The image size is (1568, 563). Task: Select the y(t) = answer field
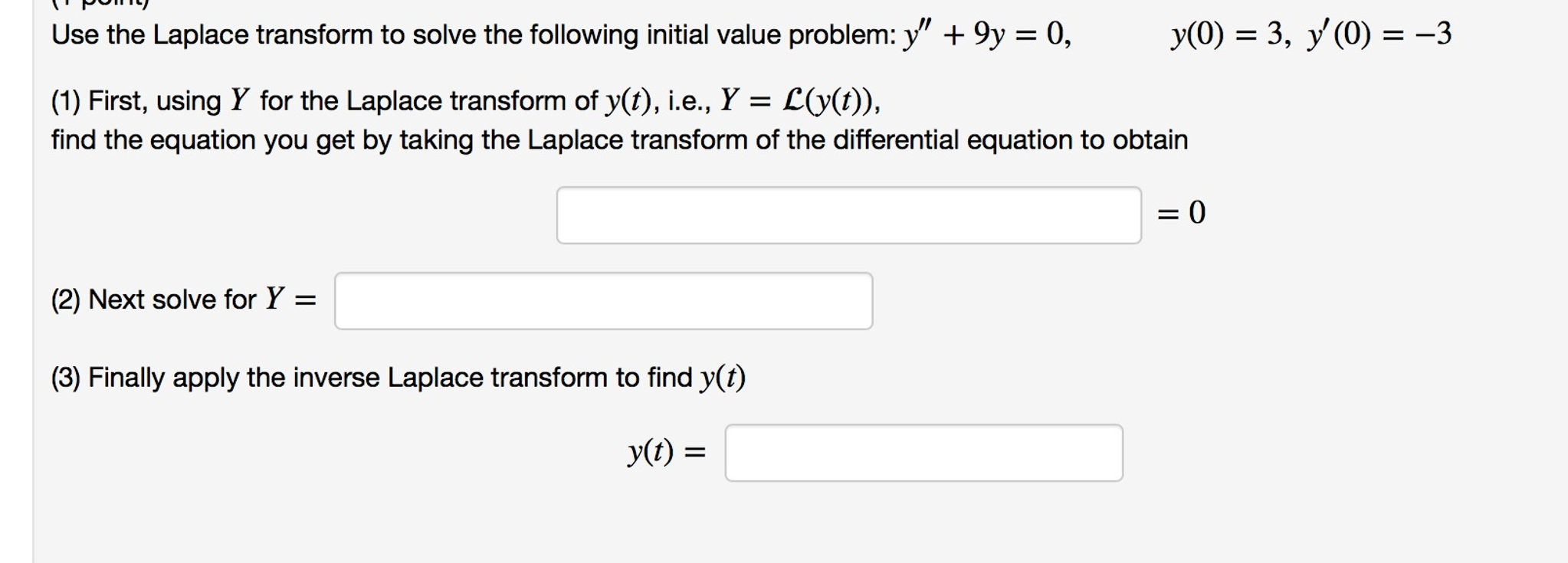pyautogui.click(x=923, y=453)
